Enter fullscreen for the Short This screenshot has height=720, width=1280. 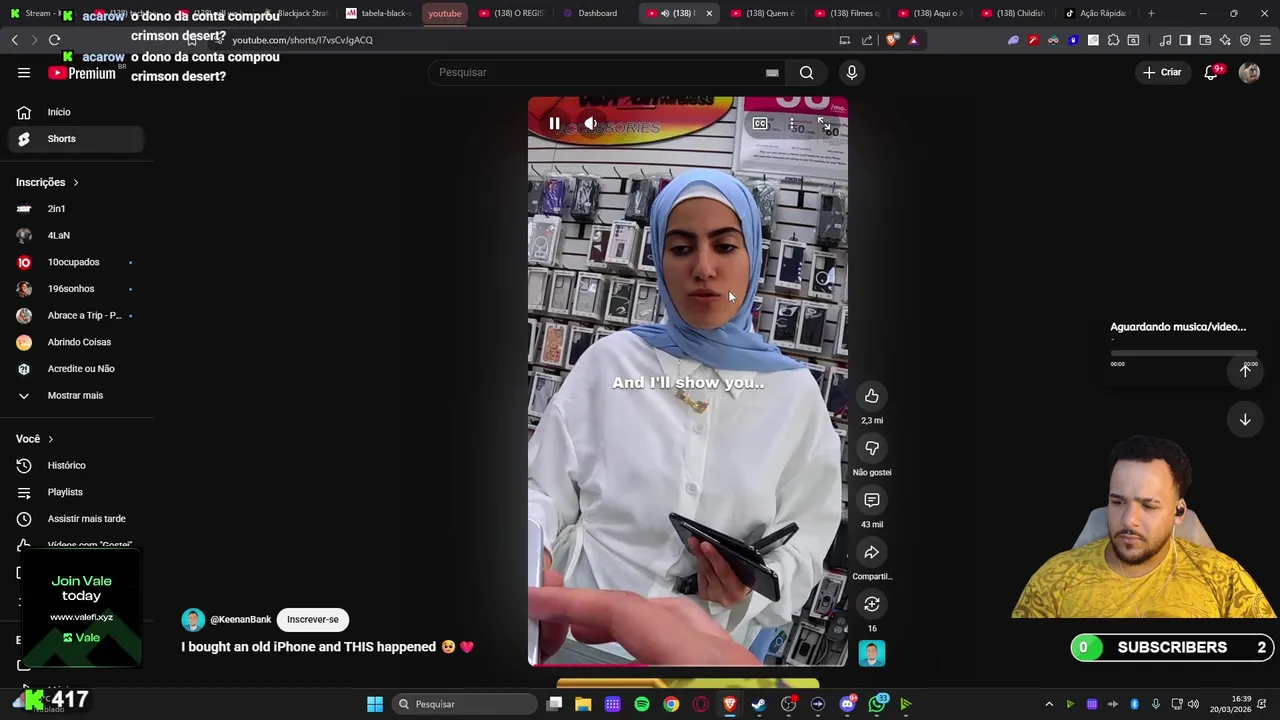(x=824, y=124)
